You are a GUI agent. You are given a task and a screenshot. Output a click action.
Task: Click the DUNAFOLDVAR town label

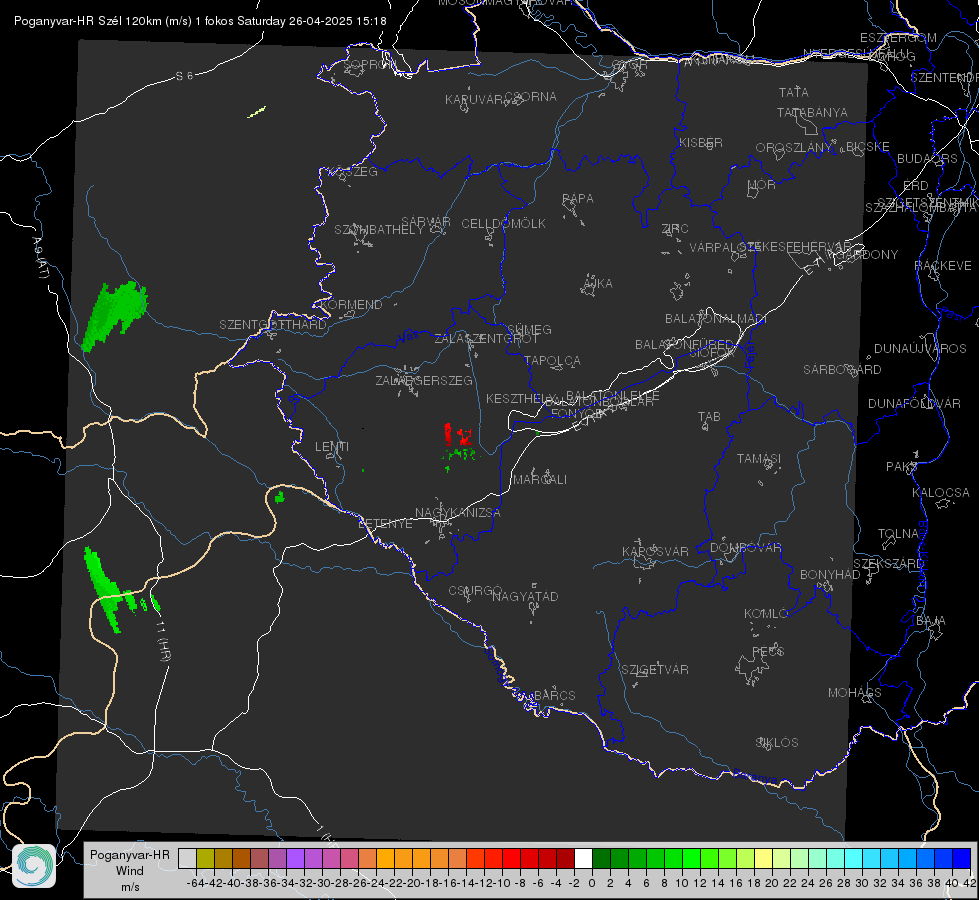pos(914,404)
